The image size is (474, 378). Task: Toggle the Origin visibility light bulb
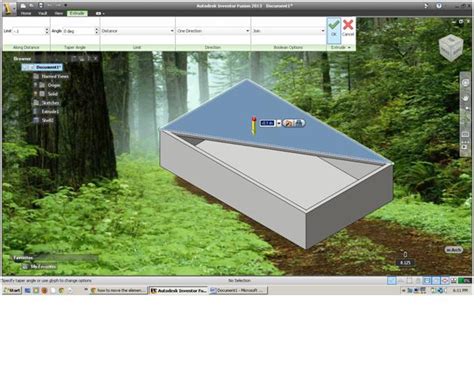[x=35, y=85]
